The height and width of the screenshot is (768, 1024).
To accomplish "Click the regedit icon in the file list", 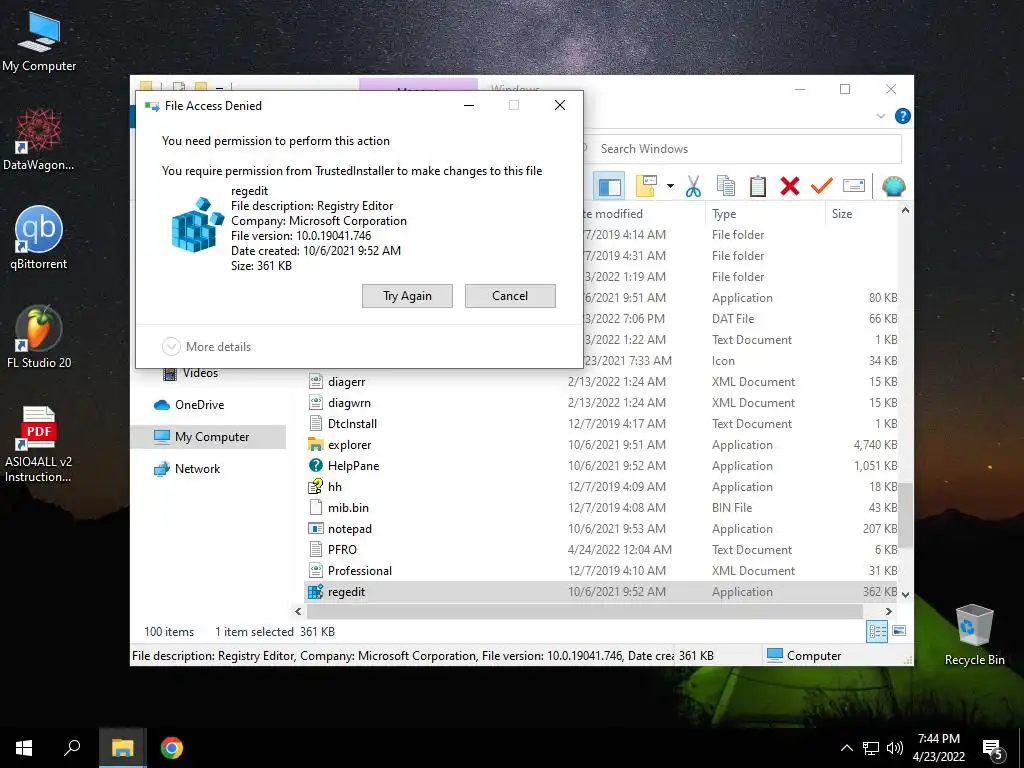I will [x=315, y=592].
